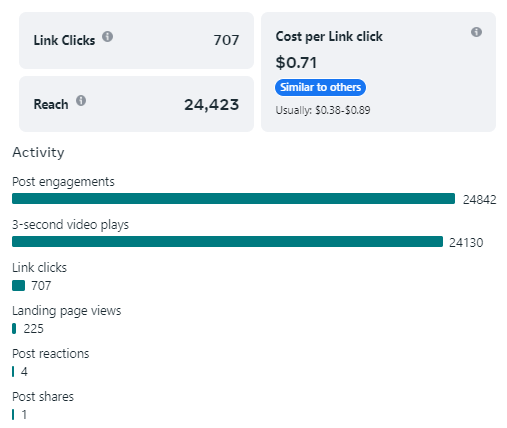Click the Landing page views label
This screenshot has height=428, width=507.
pos(67,311)
